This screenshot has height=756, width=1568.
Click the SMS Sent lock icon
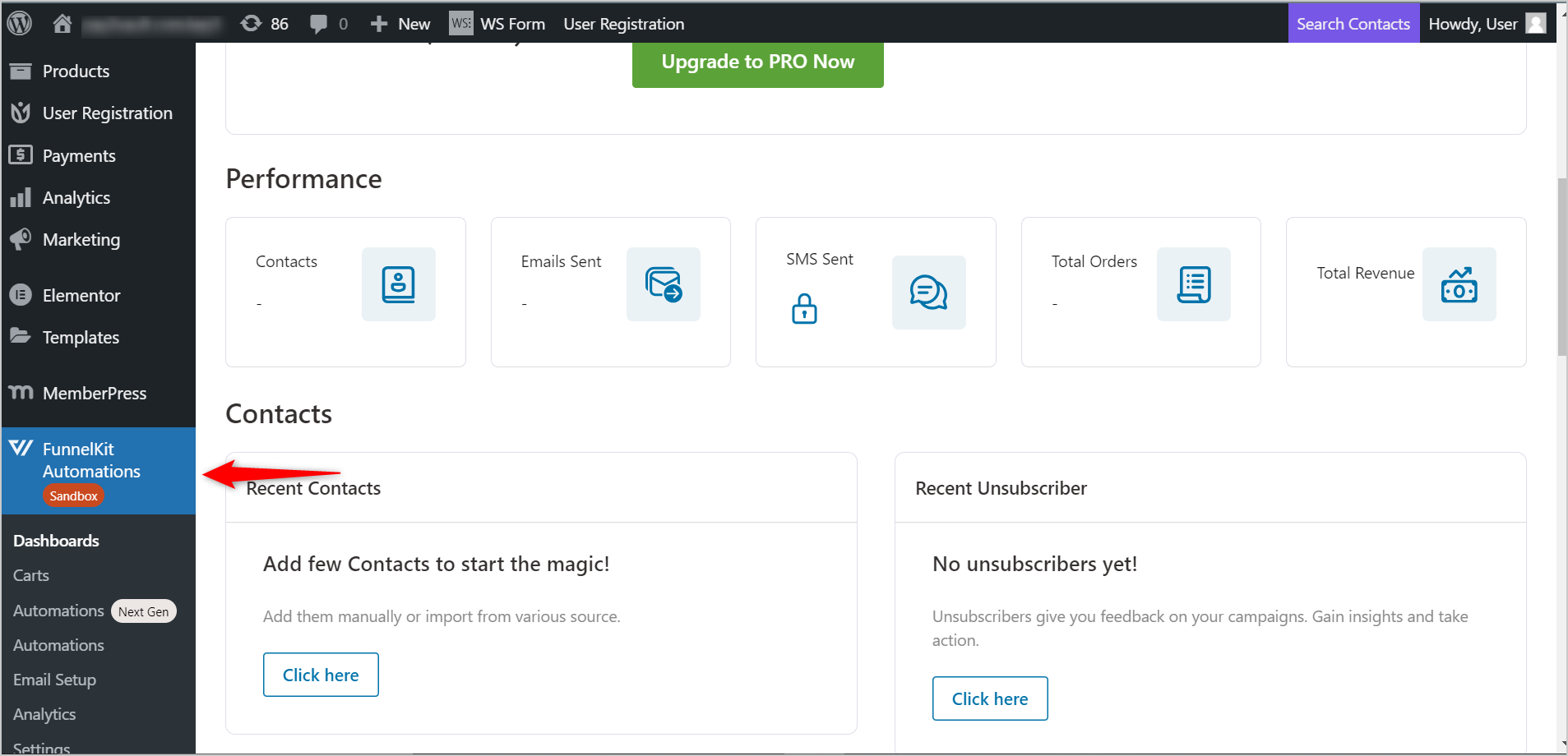(804, 309)
